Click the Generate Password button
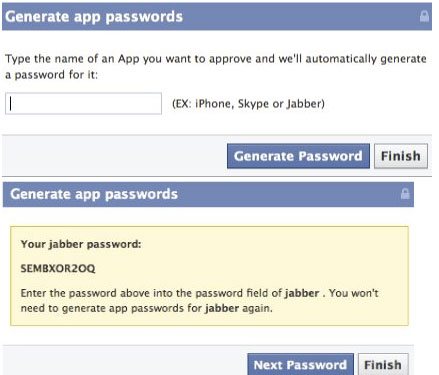The height and width of the screenshot is (375, 439). [x=298, y=156]
